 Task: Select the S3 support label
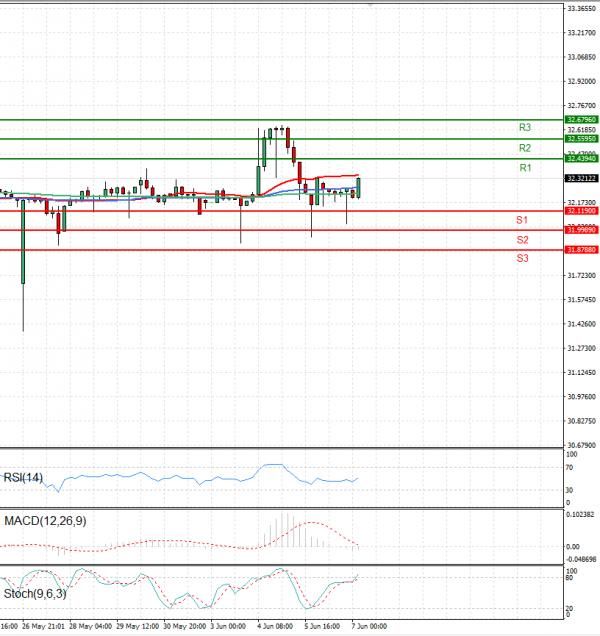click(523, 258)
